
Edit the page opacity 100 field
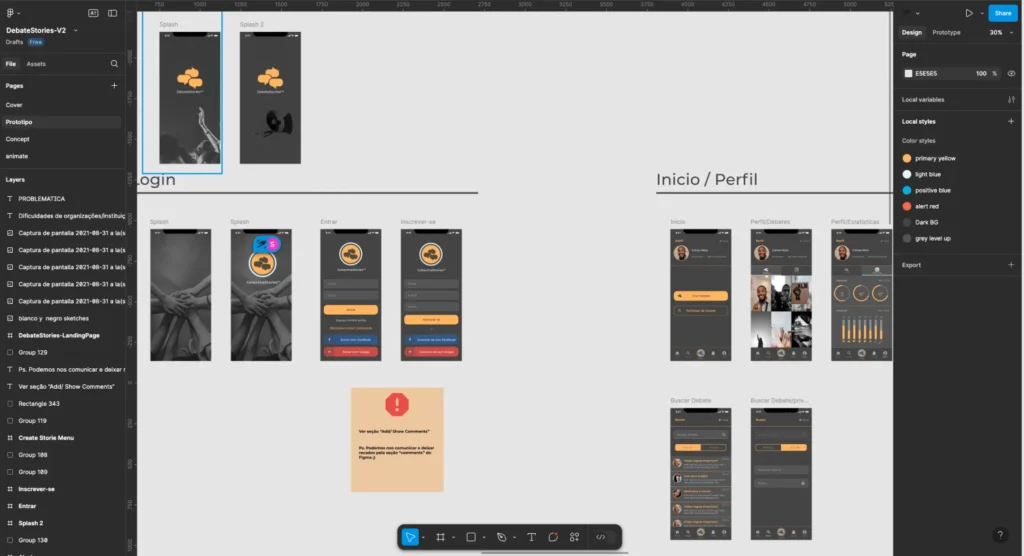981,74
